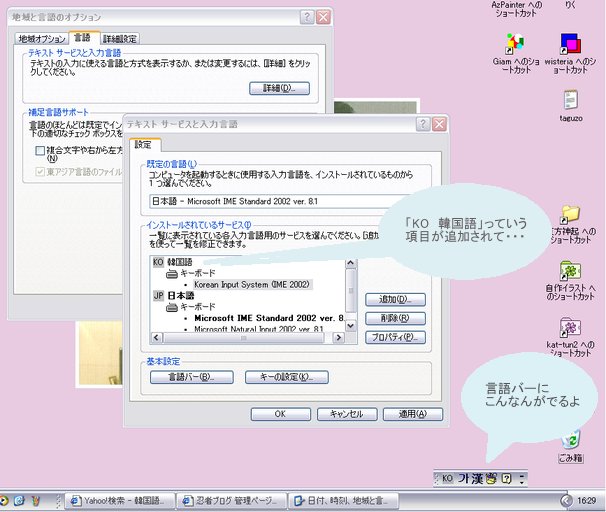Click the services list scroll-down arrow

[351, 326]
